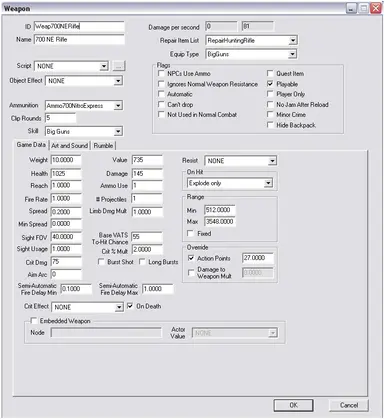
Task: Click Semi-Automatic Fire Delay Min field
Action: pyautogui.click(x=76, y=289)
